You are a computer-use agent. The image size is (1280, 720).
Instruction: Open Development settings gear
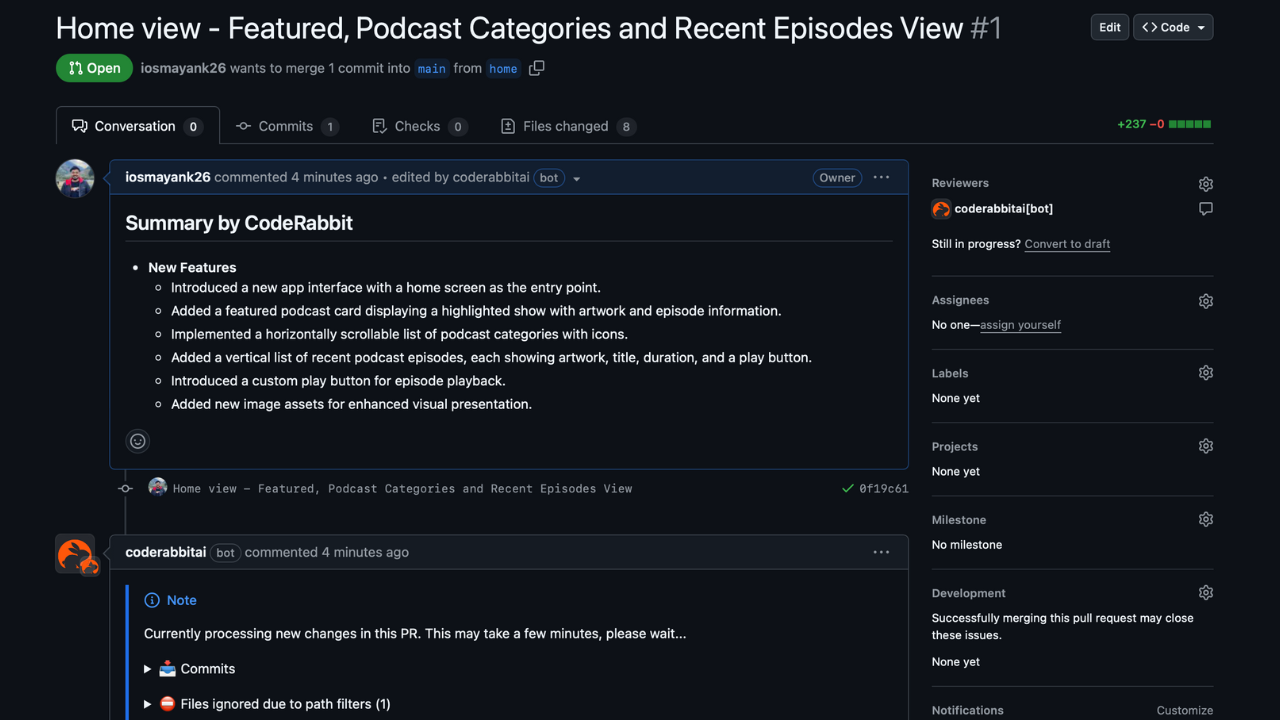(1206, 592)
